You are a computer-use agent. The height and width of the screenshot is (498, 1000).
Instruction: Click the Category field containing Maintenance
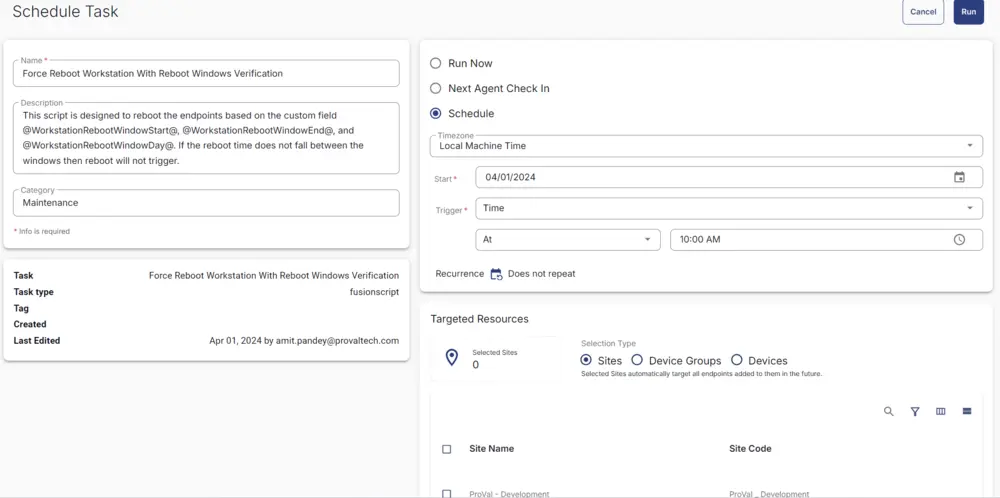point(206,203)
